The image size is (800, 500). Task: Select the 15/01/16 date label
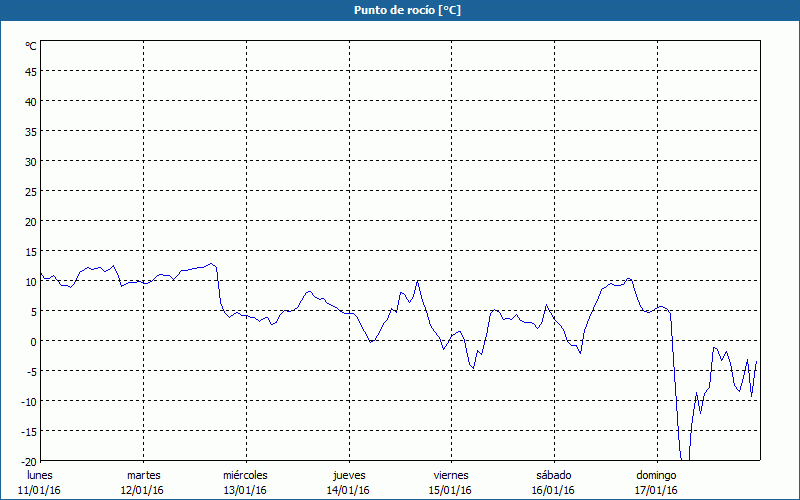pyautogui.click(x=451, y=490)
